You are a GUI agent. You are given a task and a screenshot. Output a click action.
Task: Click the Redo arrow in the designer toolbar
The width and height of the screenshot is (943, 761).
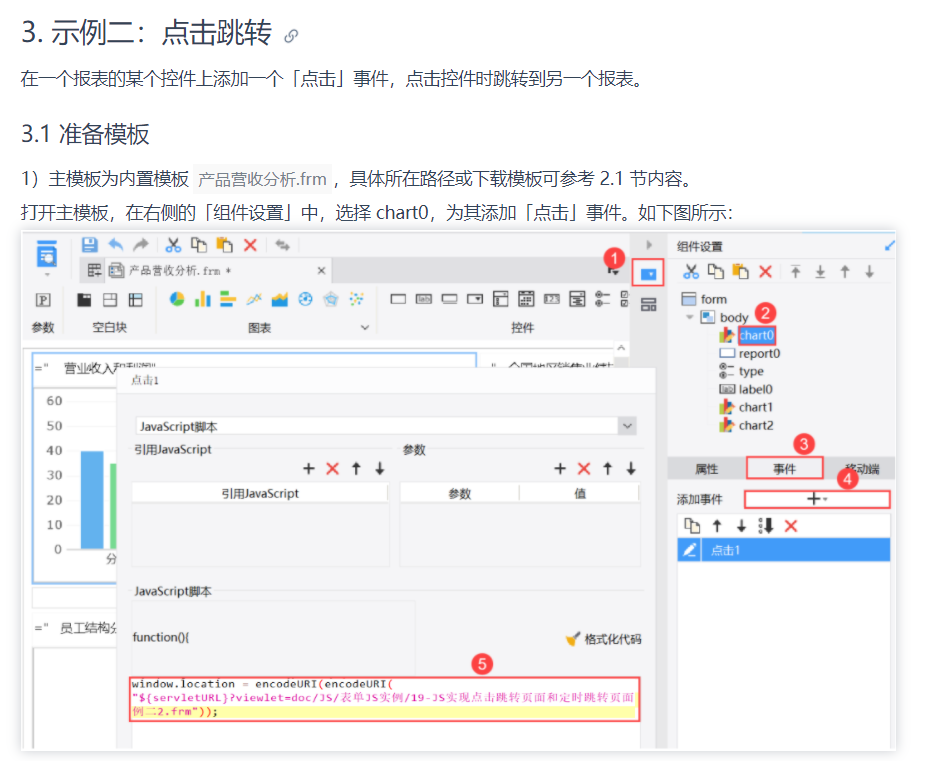141,244
